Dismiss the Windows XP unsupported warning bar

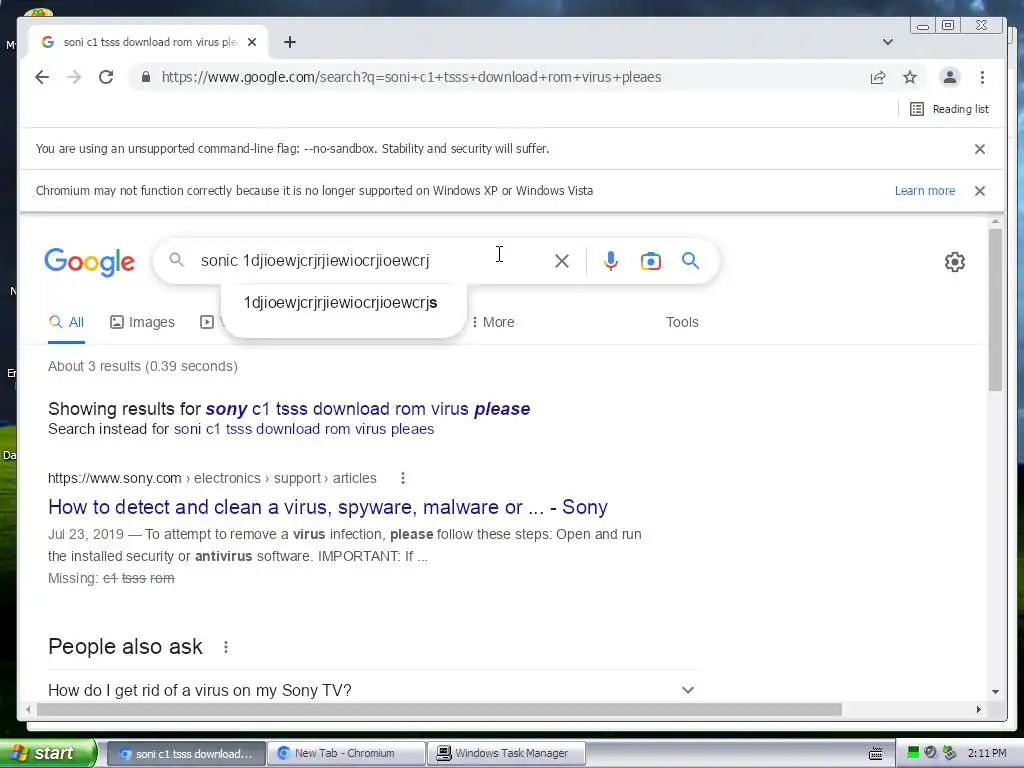980,191
